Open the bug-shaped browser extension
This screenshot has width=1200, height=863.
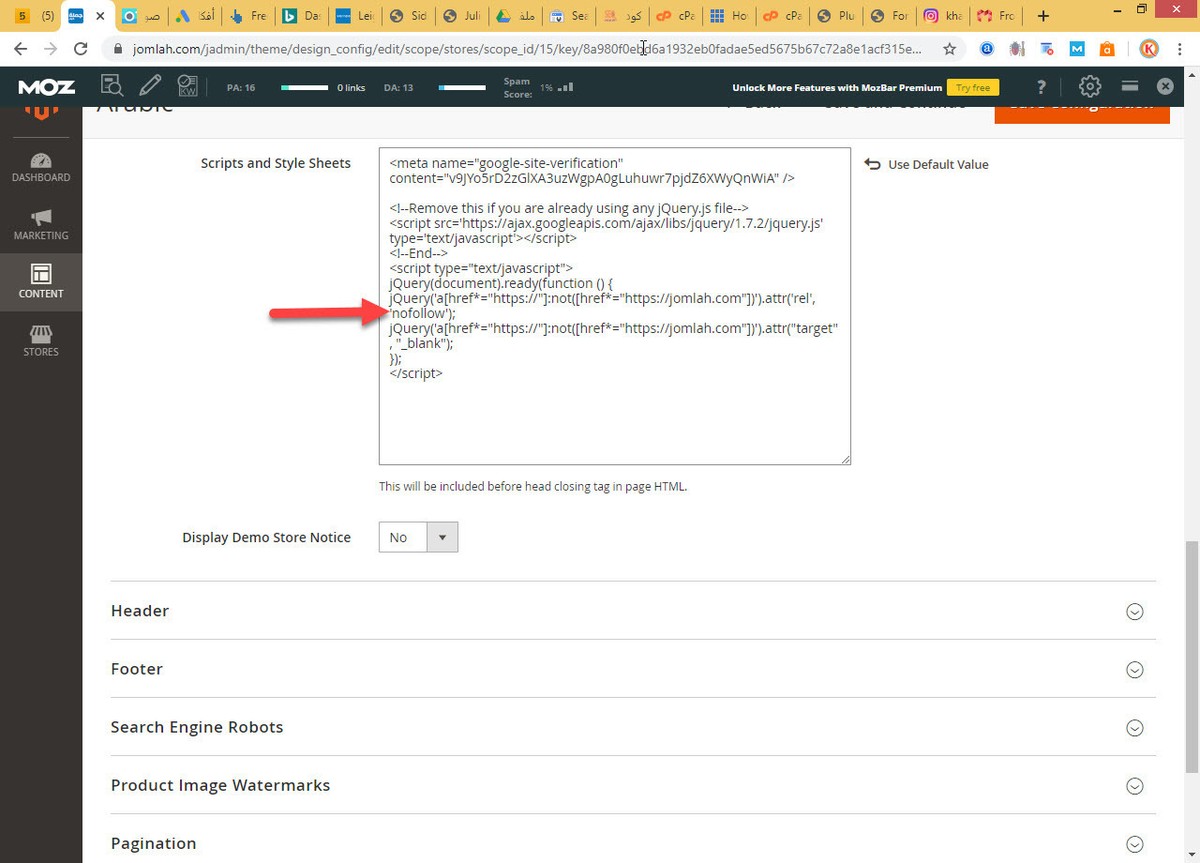pyautogui.click(x=1017, y=48)
